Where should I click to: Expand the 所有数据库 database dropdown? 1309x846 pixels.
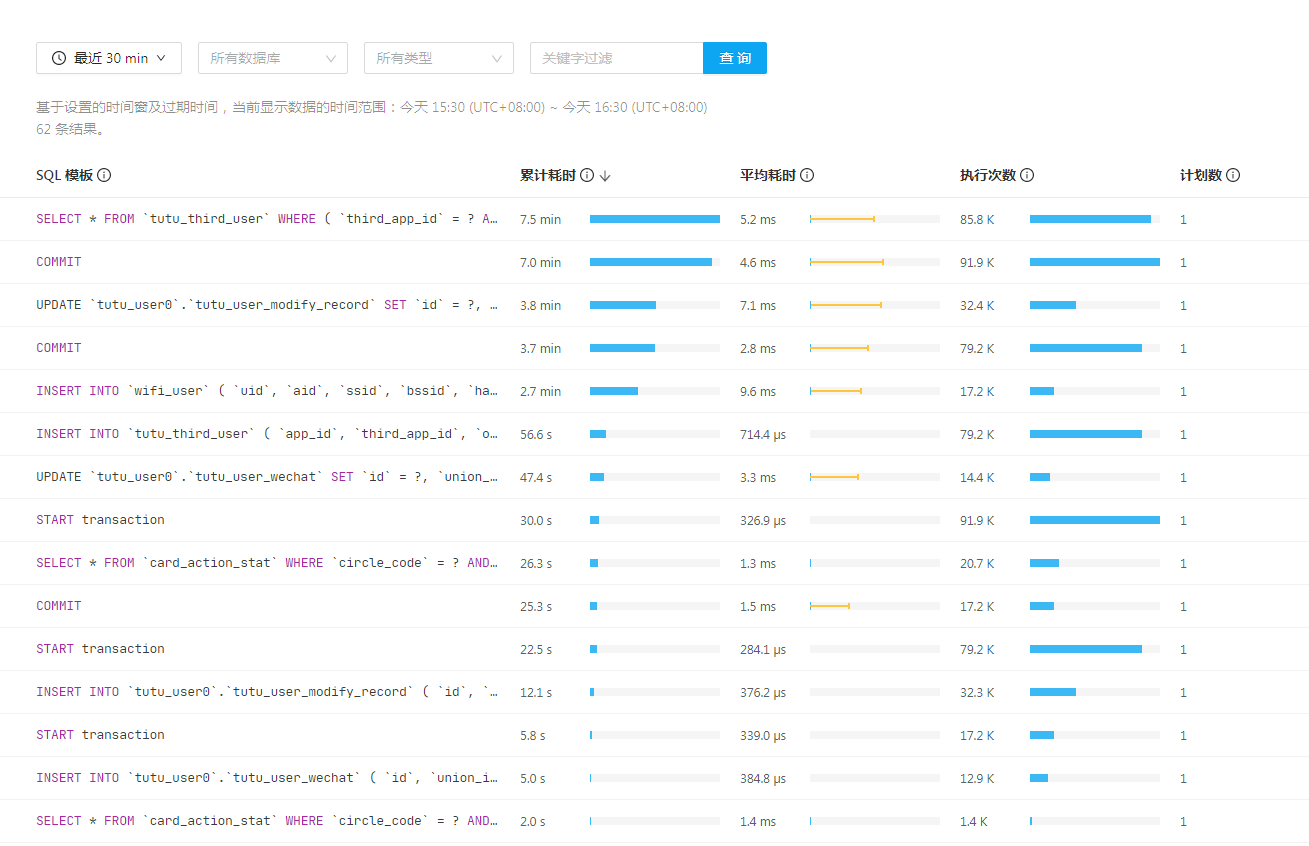click(x=273, y=58)
